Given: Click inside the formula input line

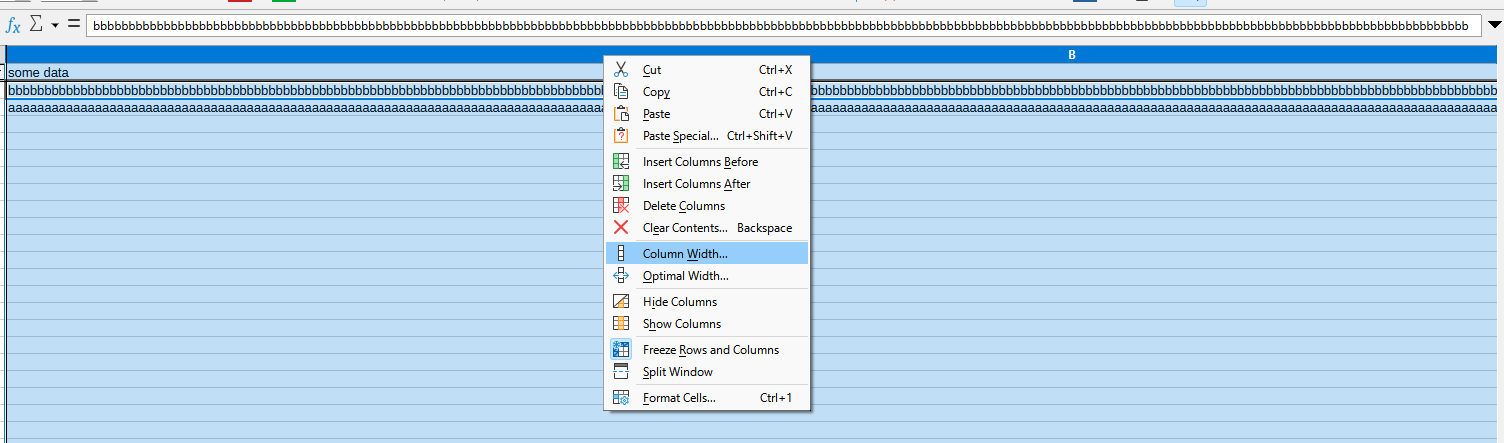Looking at the screenshot, I should click(780, 26).
